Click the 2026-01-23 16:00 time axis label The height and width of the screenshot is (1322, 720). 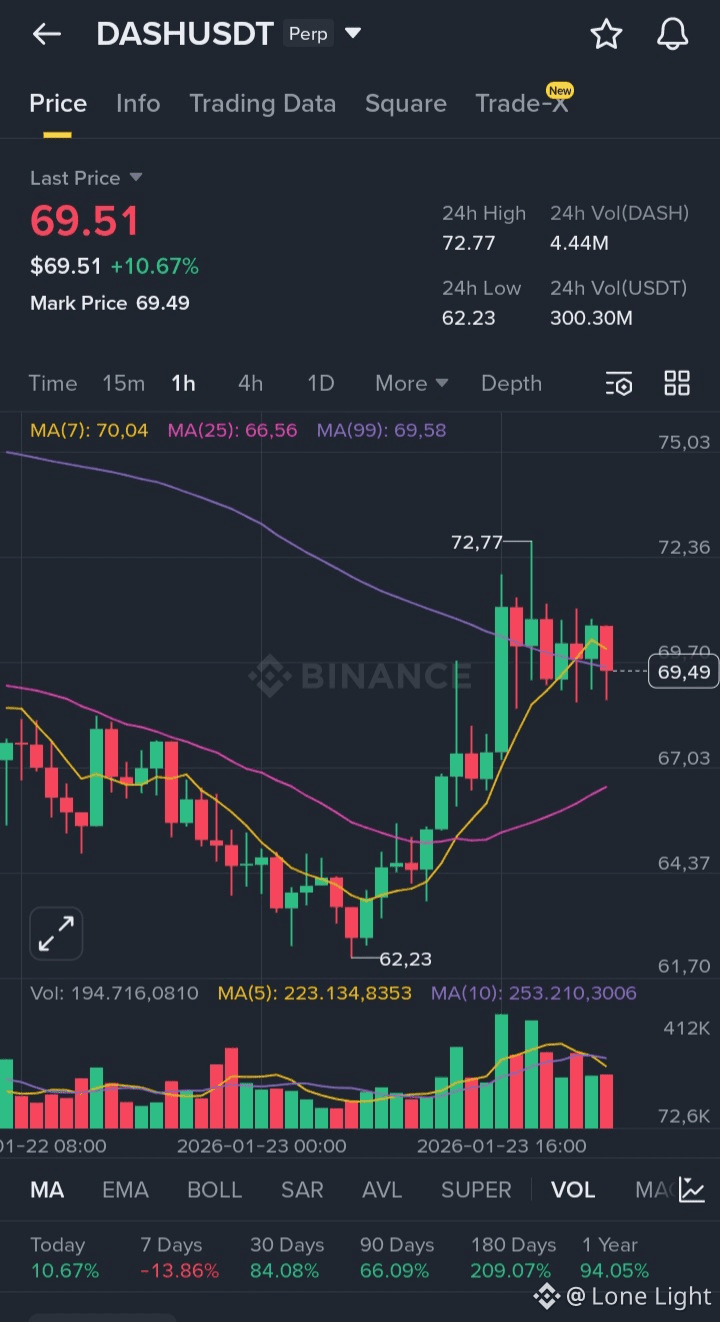click(502, 1146)
